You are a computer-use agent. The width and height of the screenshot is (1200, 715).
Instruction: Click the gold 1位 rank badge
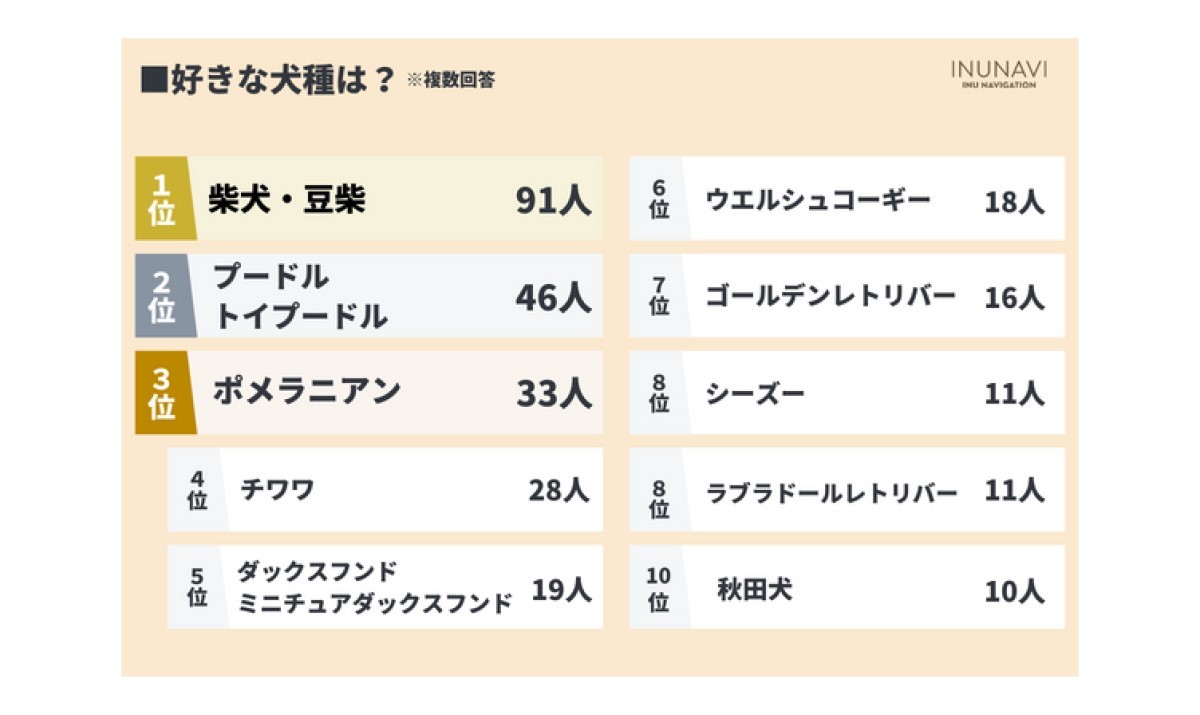click(x=164, y=198)
